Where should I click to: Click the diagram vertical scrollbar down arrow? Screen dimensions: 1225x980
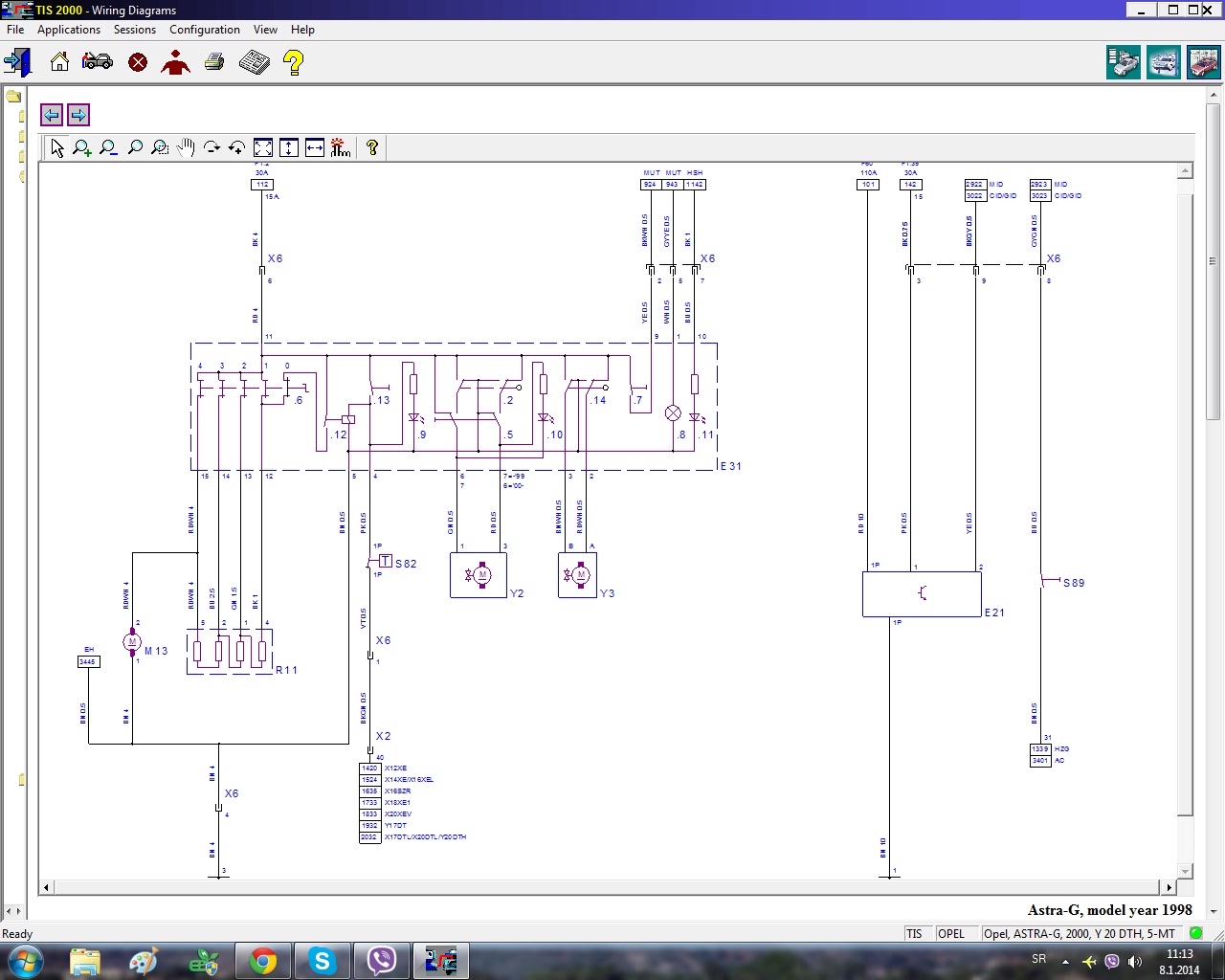click(x=1186, y=872)
